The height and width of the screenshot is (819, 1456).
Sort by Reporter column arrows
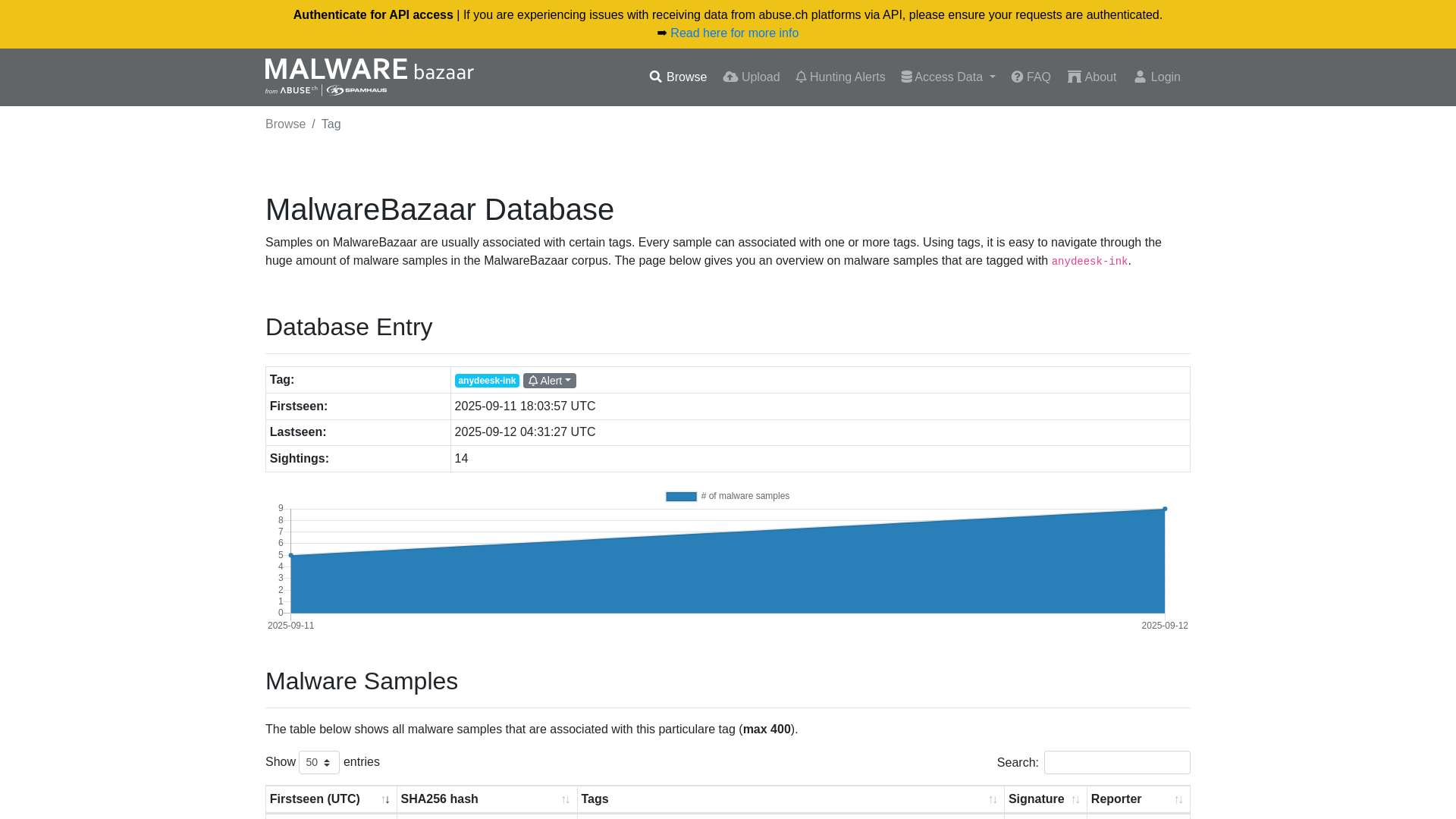1178,800
